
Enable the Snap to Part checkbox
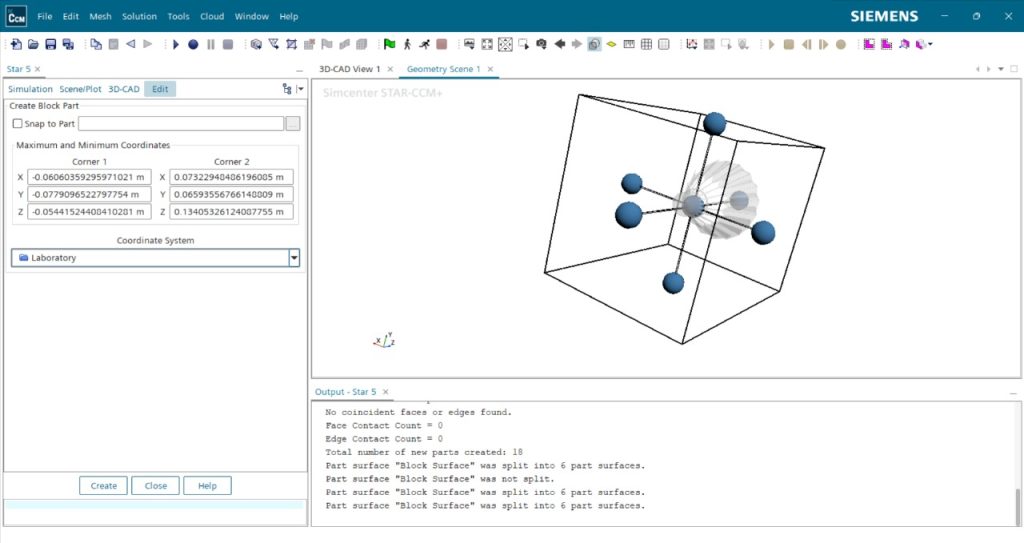point(17,124)
